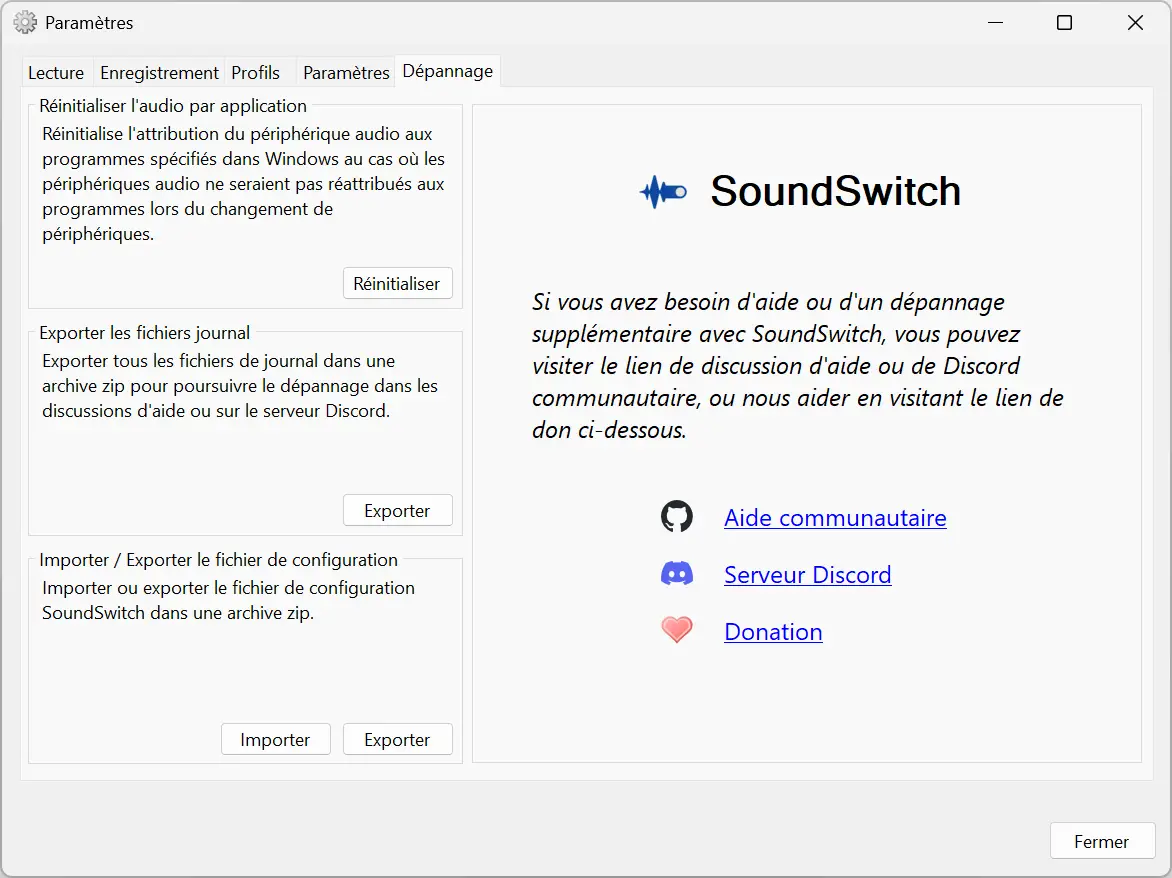Click description 'Importer ou exporter le fichier de configuration'
Screen dimensions: 1172x878
pos(228,600)
